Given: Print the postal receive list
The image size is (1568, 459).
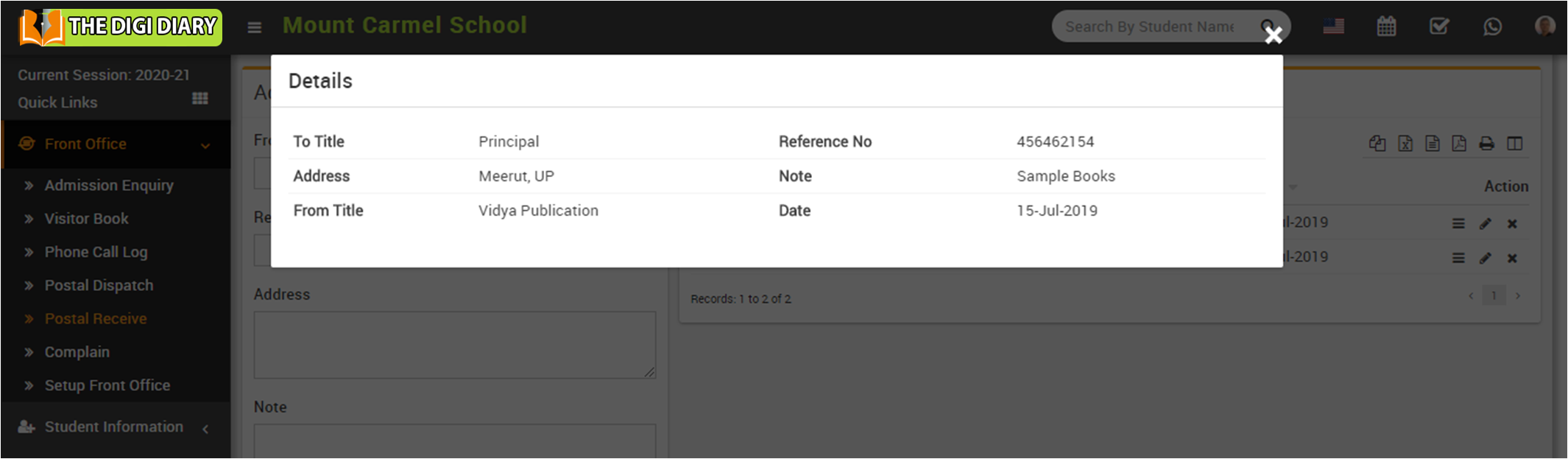Looking at the screenshot, I should click(1486, 144).
